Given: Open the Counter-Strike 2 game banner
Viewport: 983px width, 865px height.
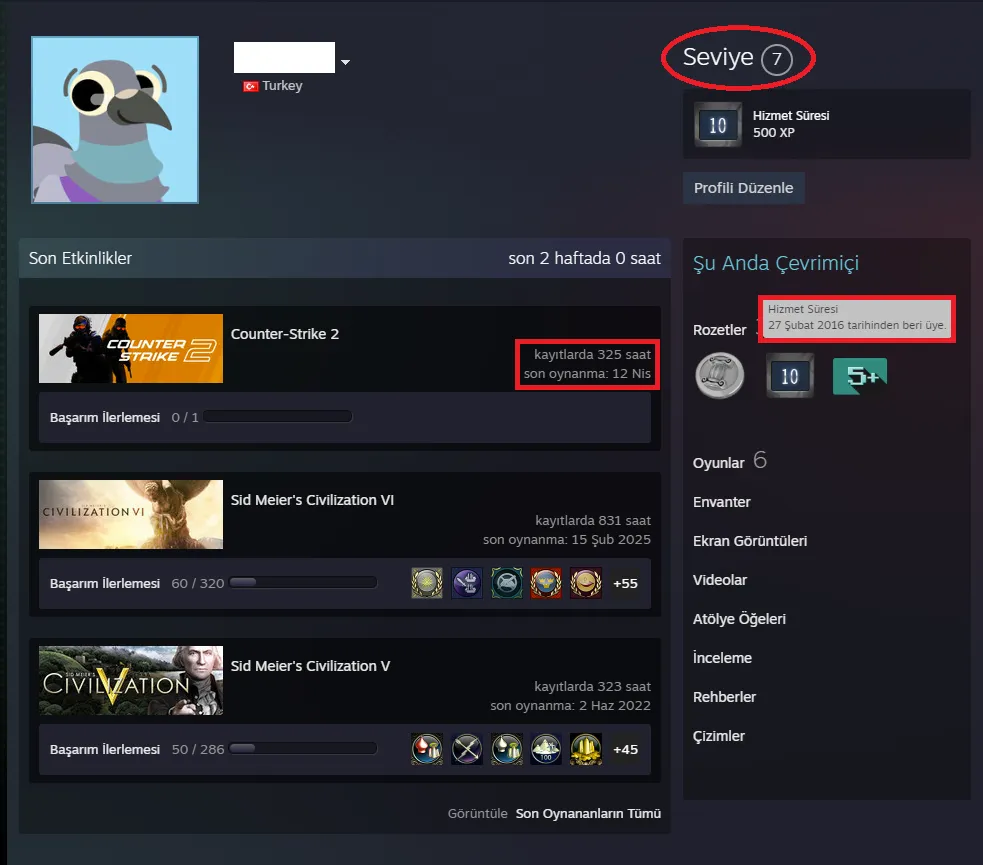Looking at the screenshot, I should pos(131,348).
